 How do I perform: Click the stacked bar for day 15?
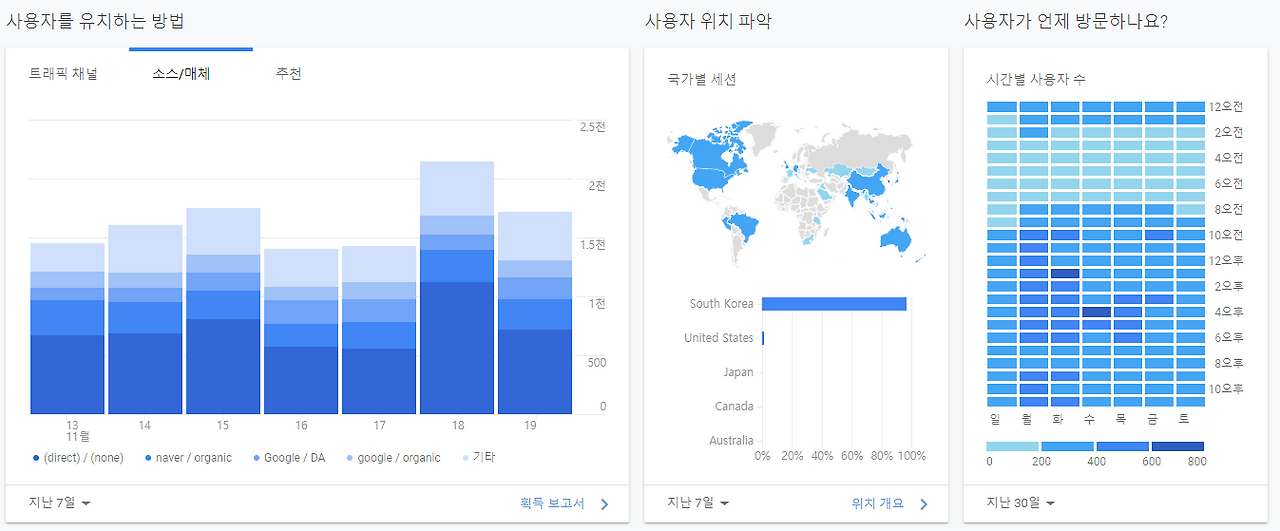tap(223, 311)
